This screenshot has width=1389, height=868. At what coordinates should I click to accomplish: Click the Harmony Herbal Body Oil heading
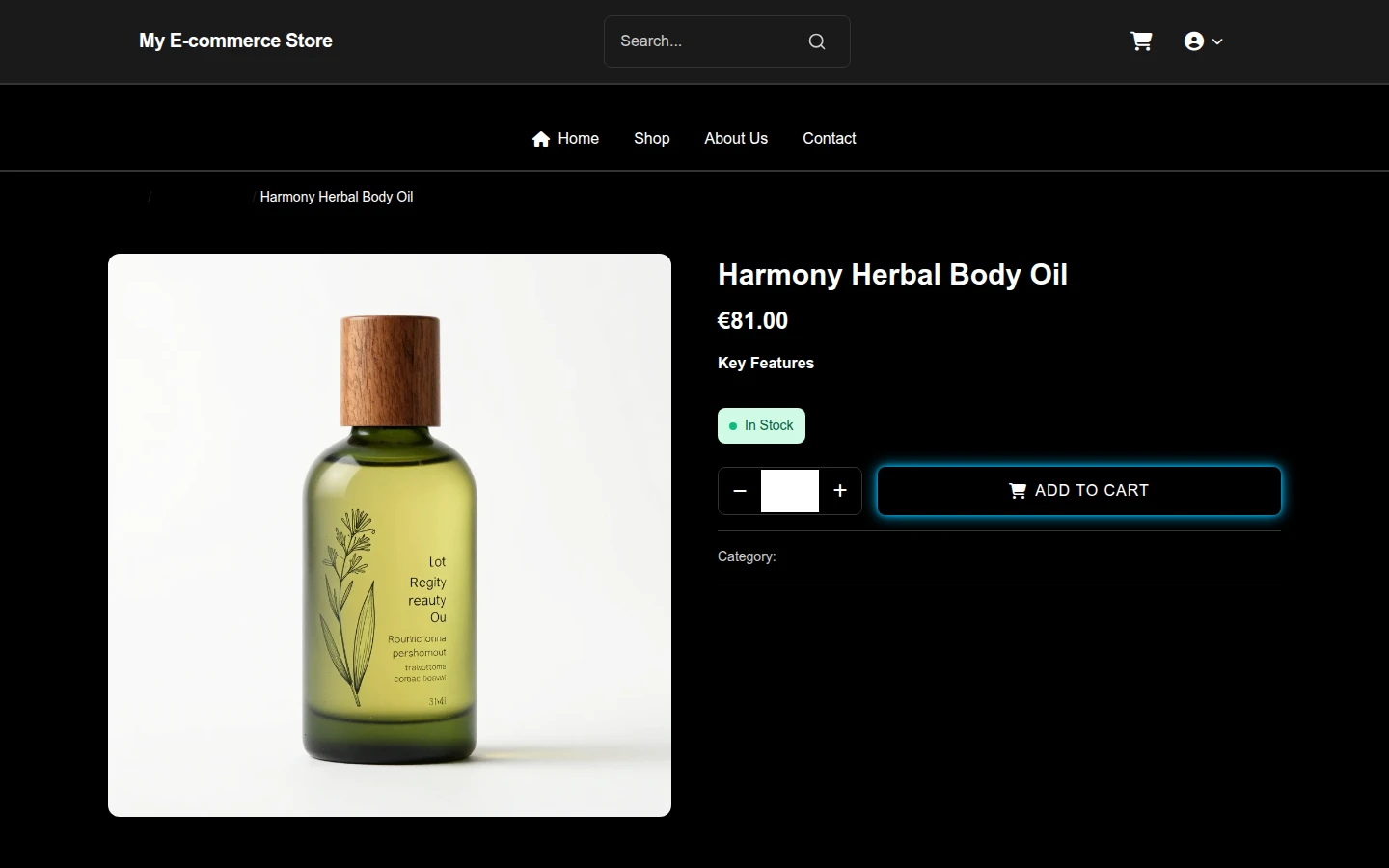pos(892,275)
